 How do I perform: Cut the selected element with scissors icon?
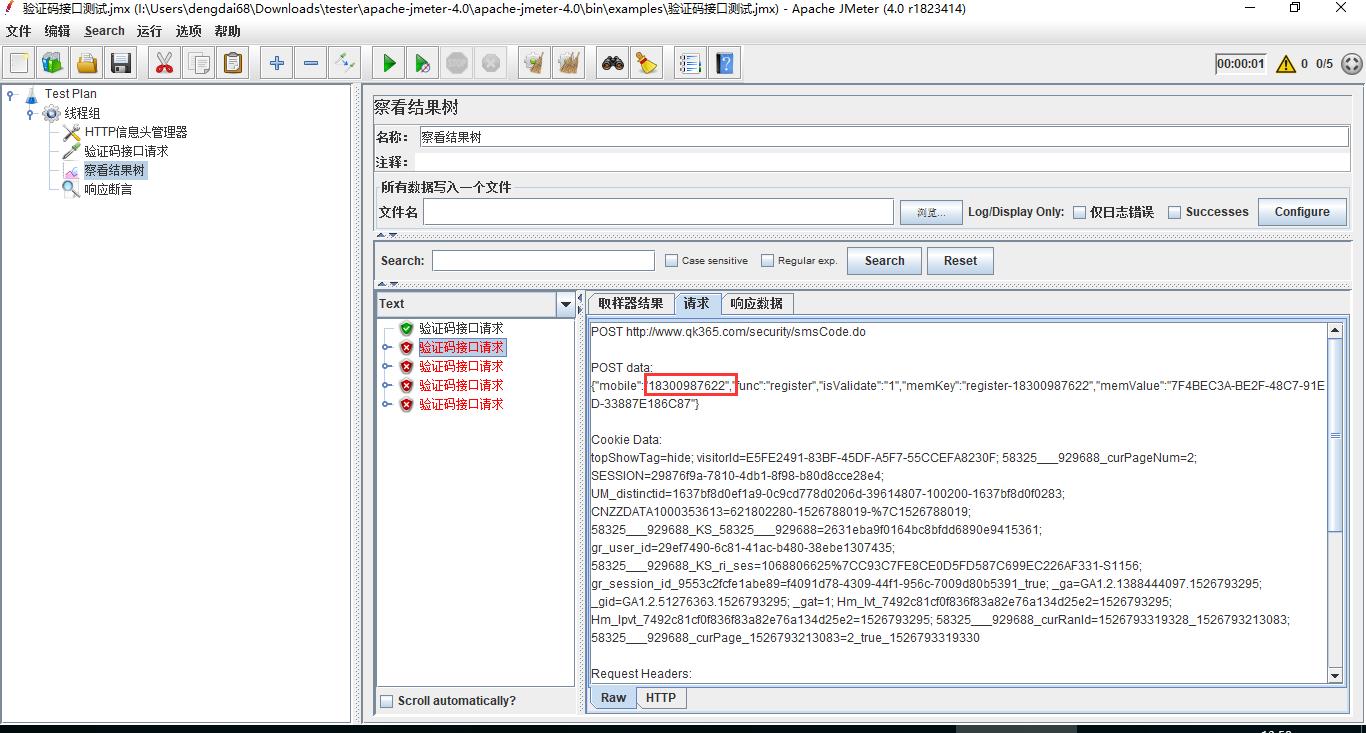[164, 63]
